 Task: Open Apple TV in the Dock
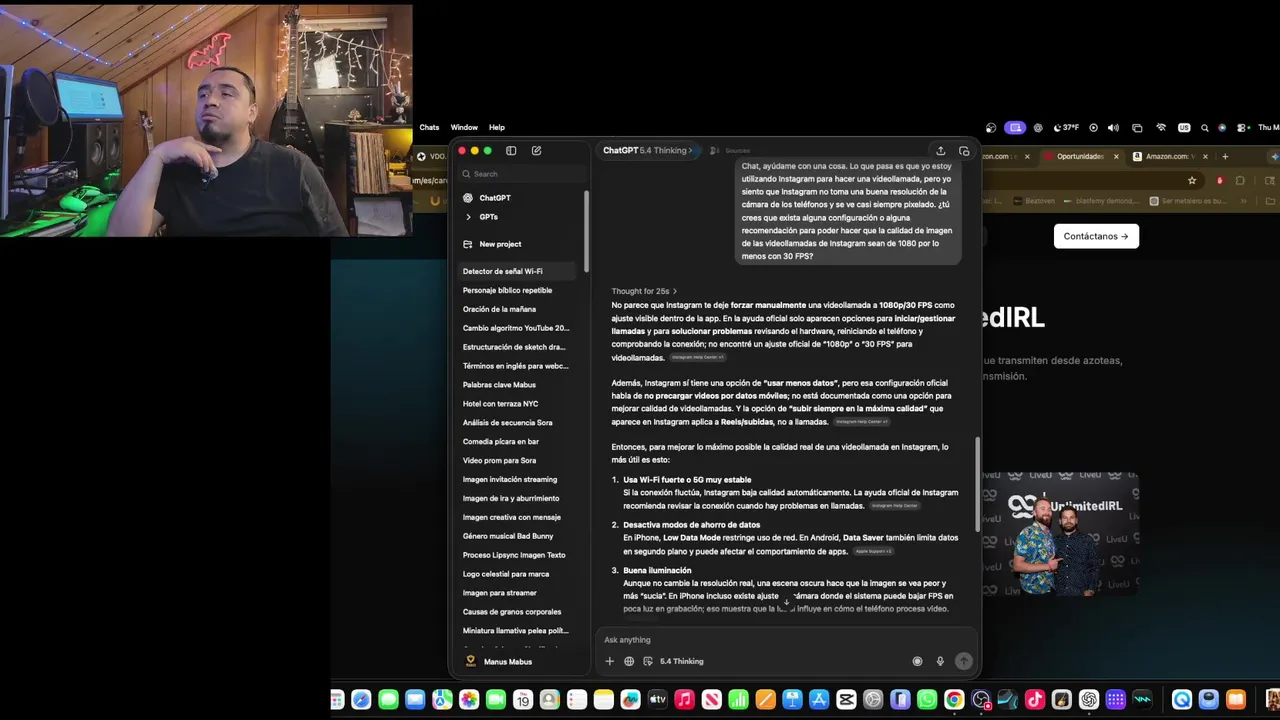[x=657, y=700]
